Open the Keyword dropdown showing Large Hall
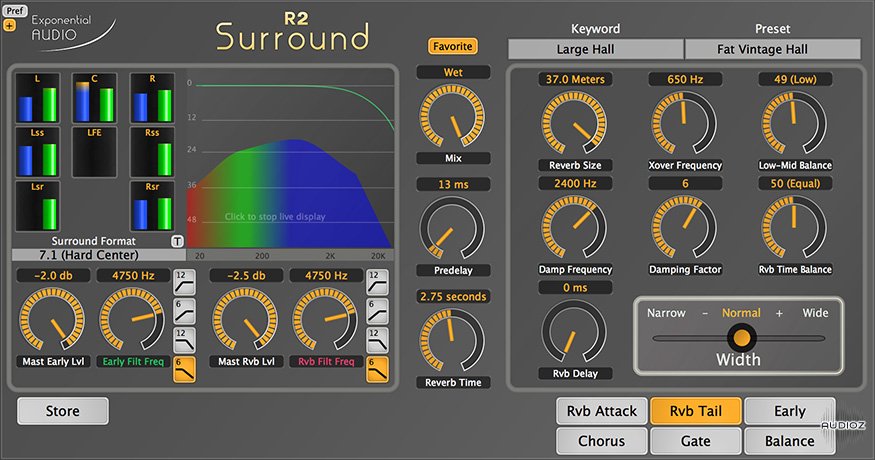Screen dimensions: 875x460 pyautogui.click(x=595, y=49)
